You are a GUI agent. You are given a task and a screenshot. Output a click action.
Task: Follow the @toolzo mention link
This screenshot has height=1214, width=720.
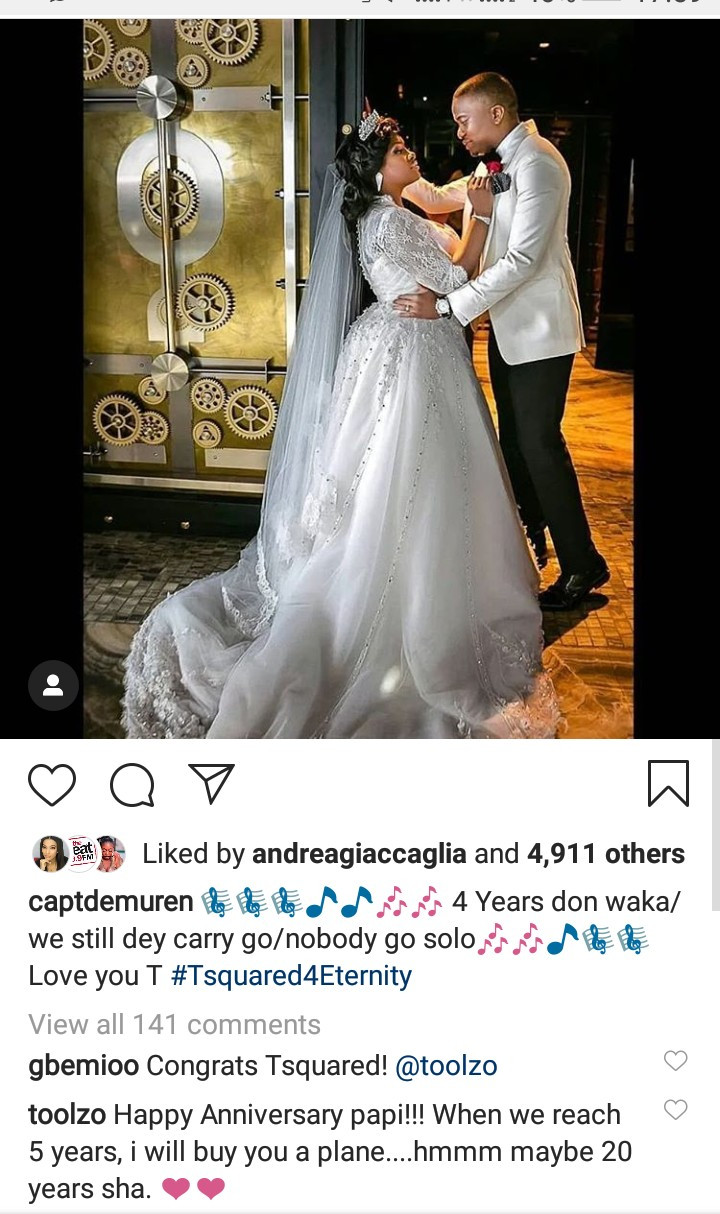point(446,1066)
